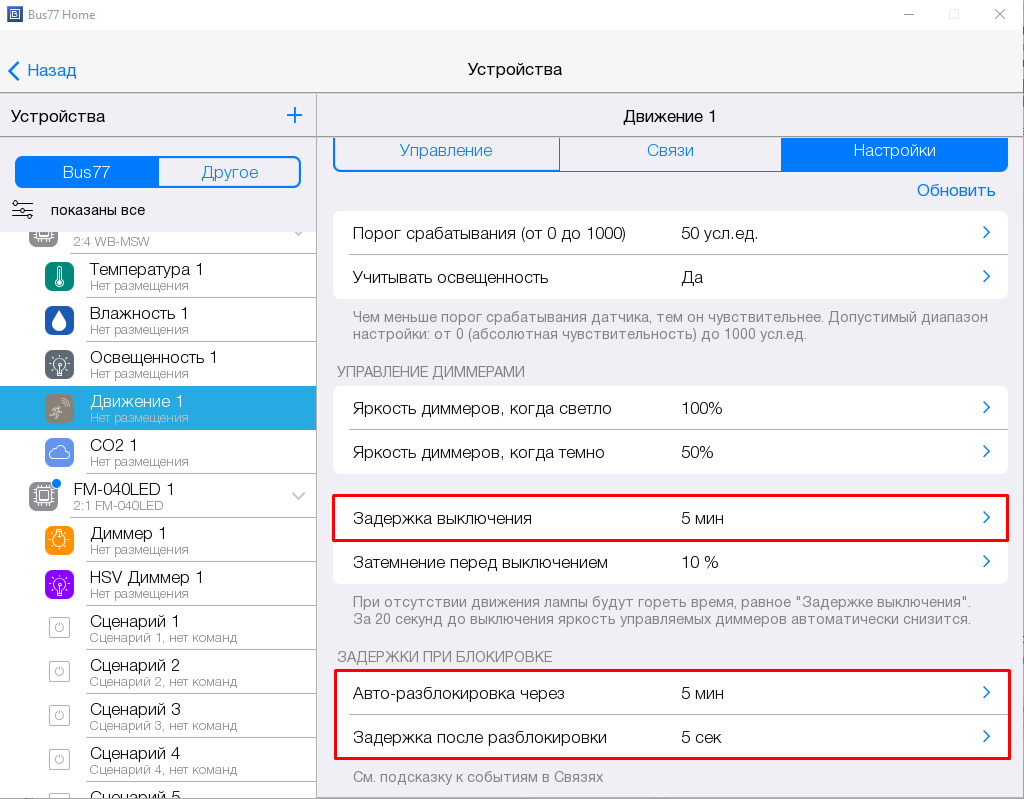Select the Диммер 1 orange bulb icon
Viewport: 1024px width, 799px height.
coord(60,540)
